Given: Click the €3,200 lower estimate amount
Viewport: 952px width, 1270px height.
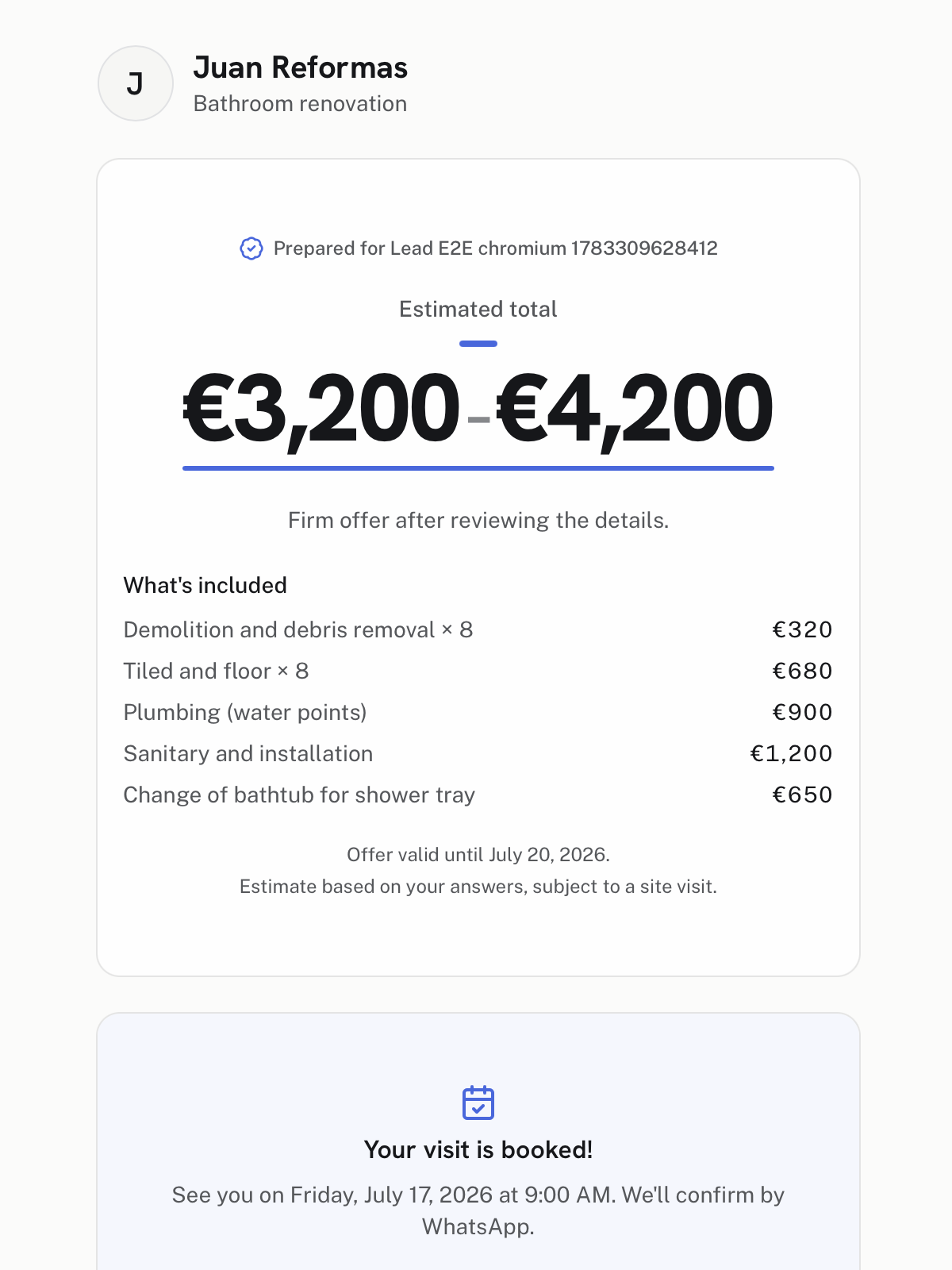Looking at the screenshot, I should click(321, 409).
